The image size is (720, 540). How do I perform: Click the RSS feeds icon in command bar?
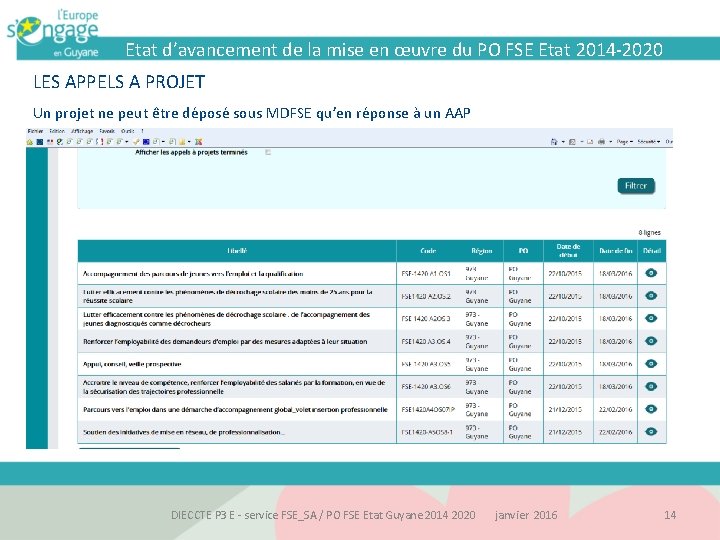pyautogui.click(x=572, y=142)
